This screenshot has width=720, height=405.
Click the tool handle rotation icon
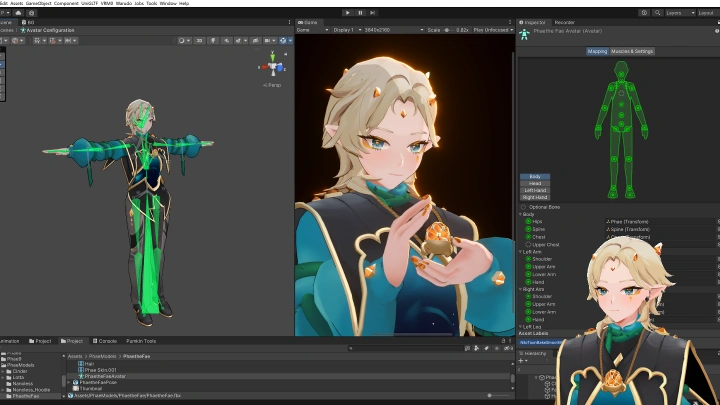pyautogui.click(x=17, y=40)
